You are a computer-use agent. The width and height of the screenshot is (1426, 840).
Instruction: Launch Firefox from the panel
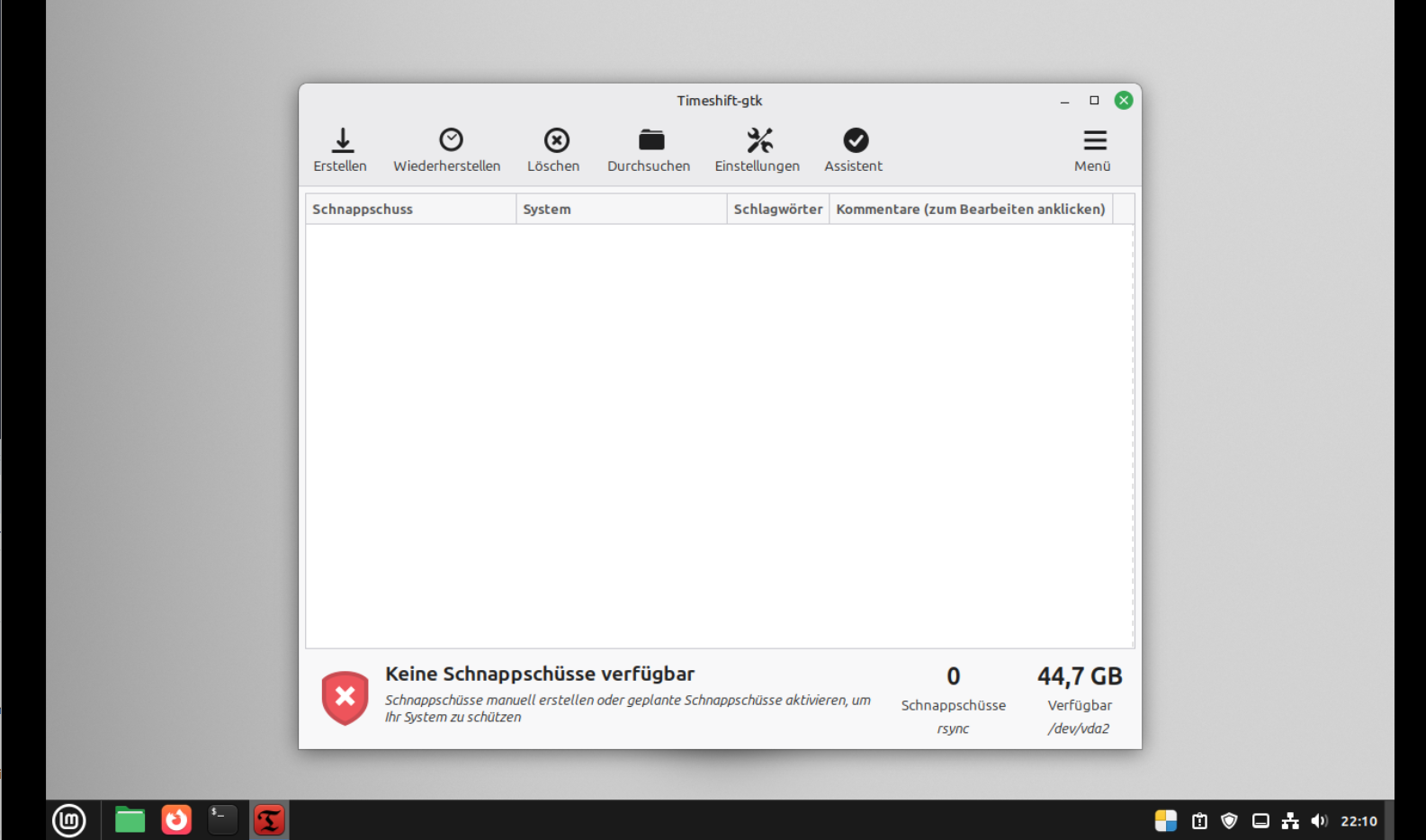(176, 820)
